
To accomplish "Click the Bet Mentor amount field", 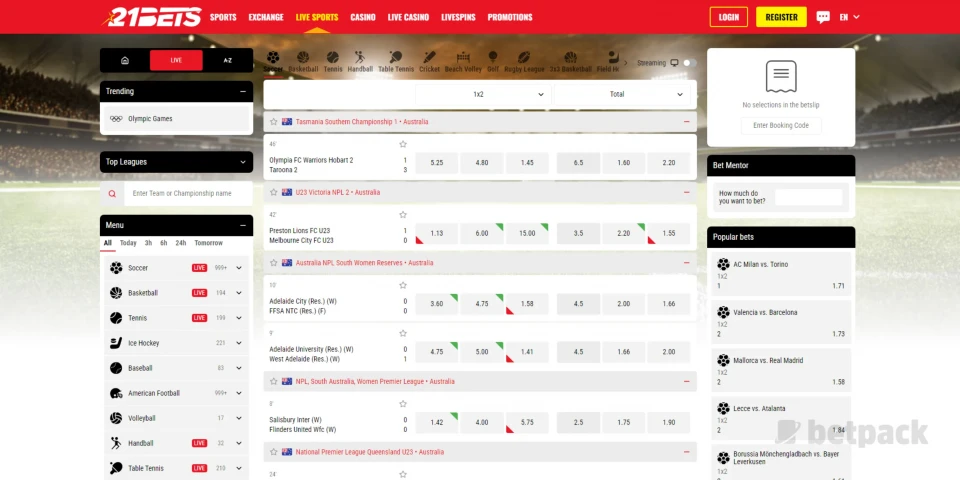I will click(808, 197).
